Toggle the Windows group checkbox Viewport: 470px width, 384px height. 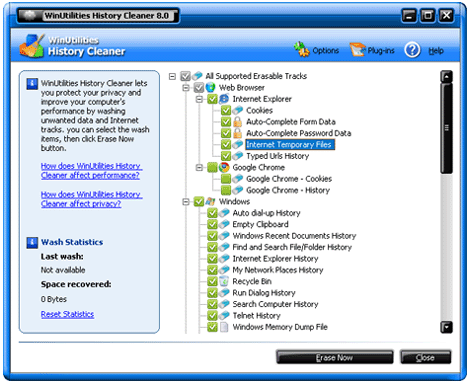click(199, 201)
